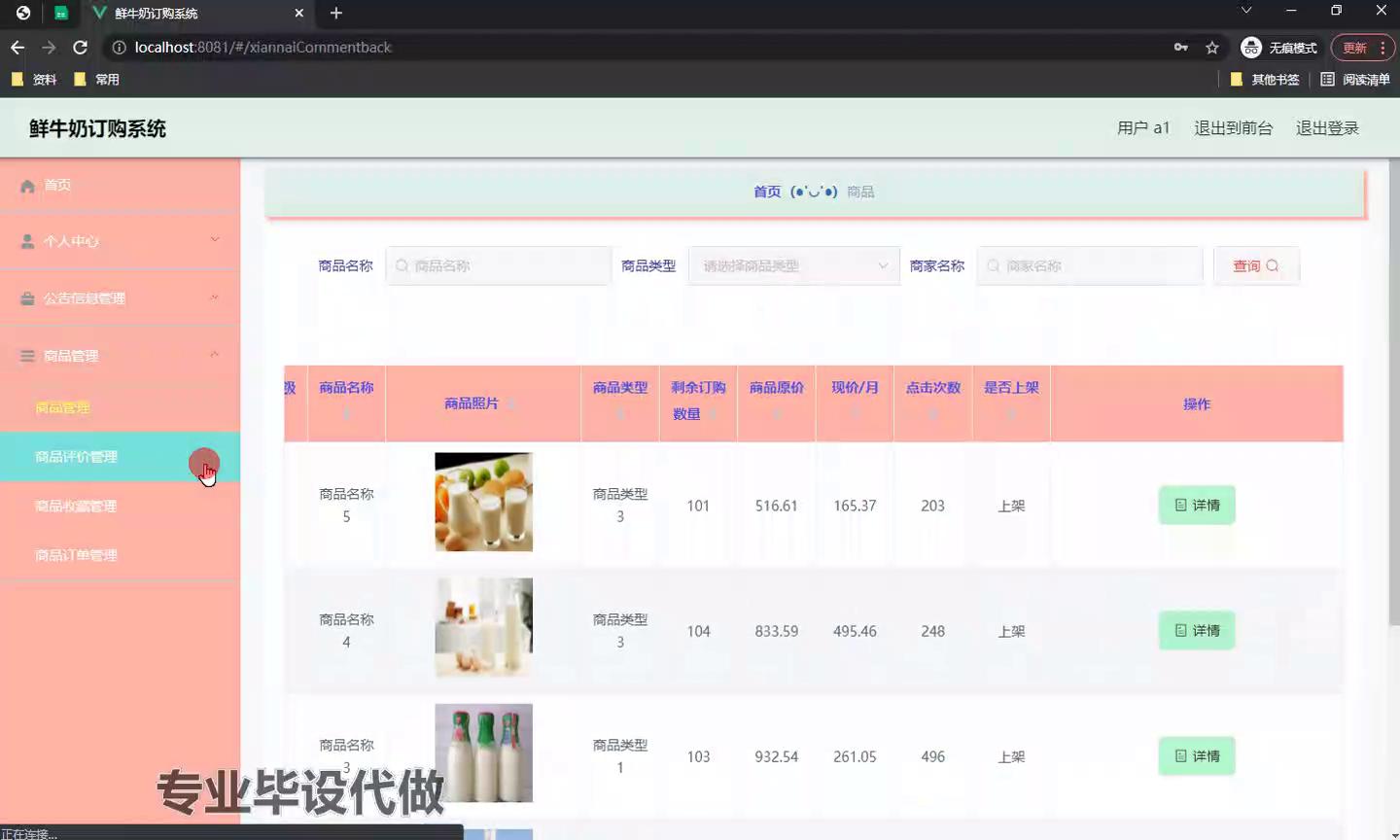The width and height of the screenshot is (1400, 840).
Task: Open the 商品类型 dropdown selector
Action: tap(793, 265)
